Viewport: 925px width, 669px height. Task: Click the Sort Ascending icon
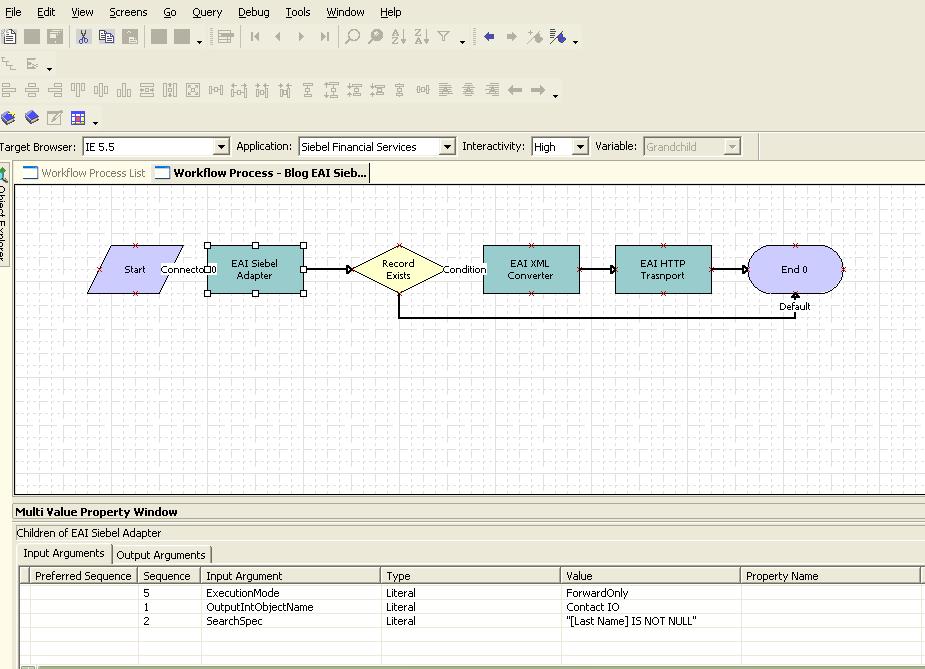click(398, 36)
